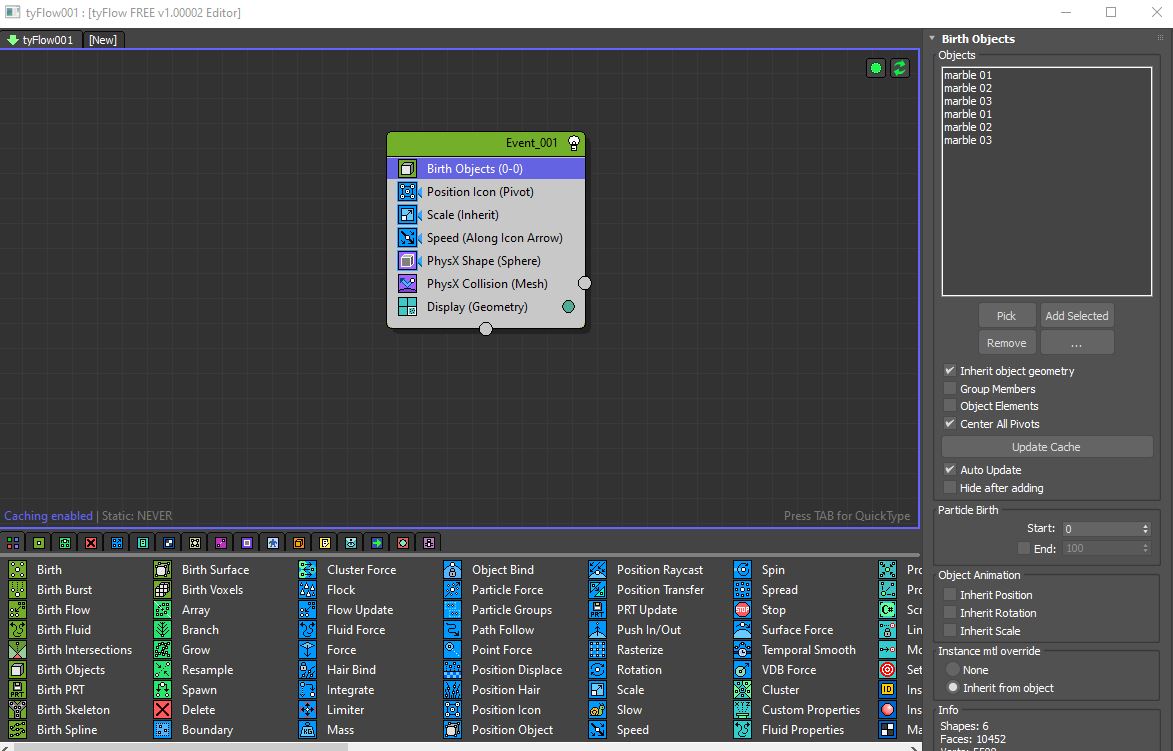Switch to the [New] flow tab
Viewport: 1173px width, 751px height.
click(102, 40)
